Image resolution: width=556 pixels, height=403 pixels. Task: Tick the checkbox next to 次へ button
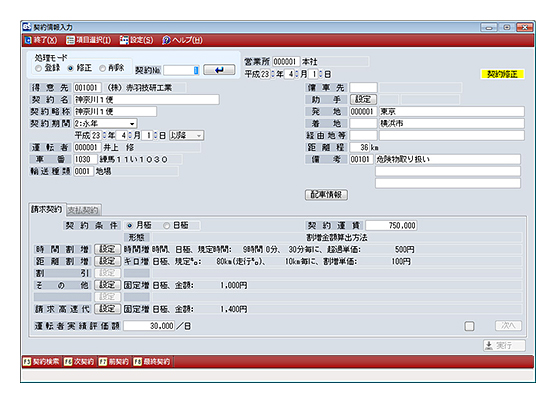[469, 326]
